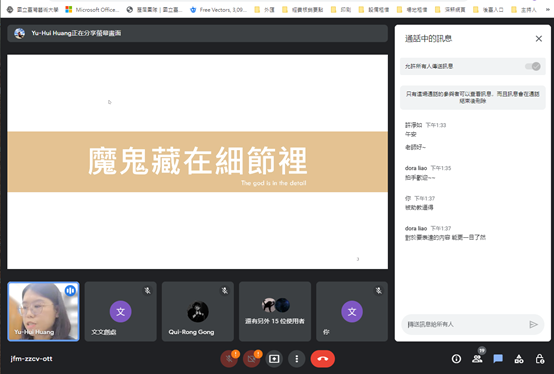Viewport: 554px width, 374px height.
Task: Click the muted mic icon on your own tile
Action: [379, 290]
